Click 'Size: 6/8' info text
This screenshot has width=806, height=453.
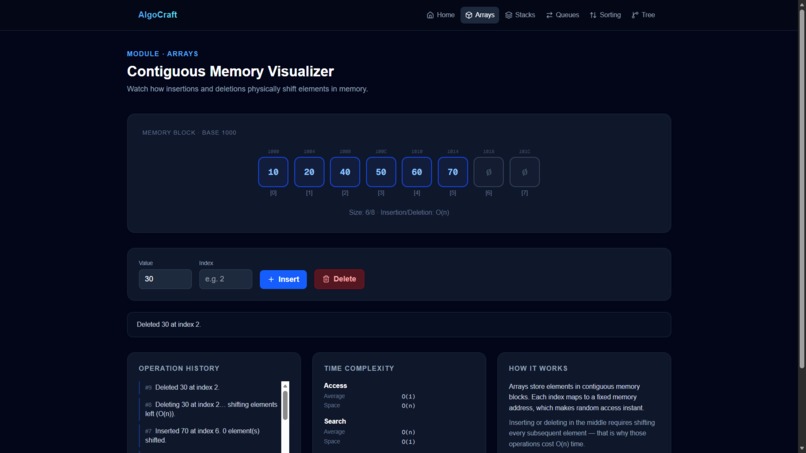(362, 212)
